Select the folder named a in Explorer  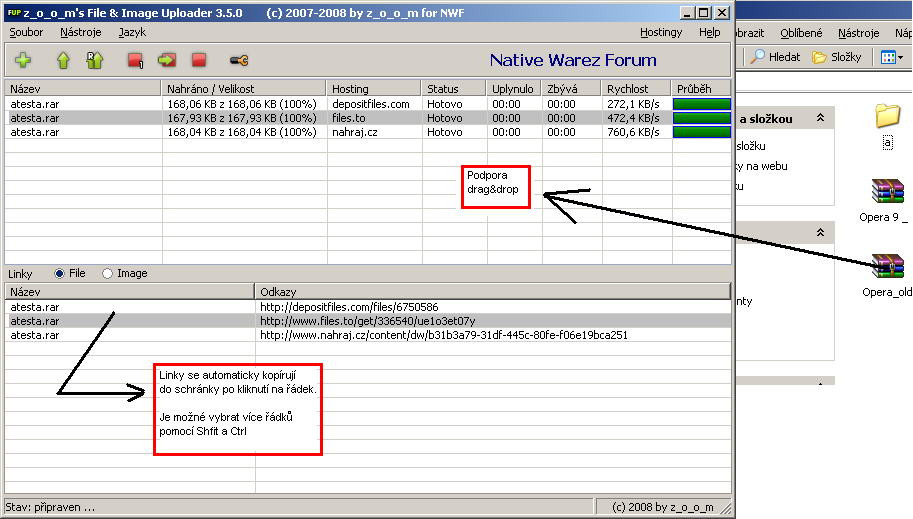pyautogui.click(x=887, y=116)
